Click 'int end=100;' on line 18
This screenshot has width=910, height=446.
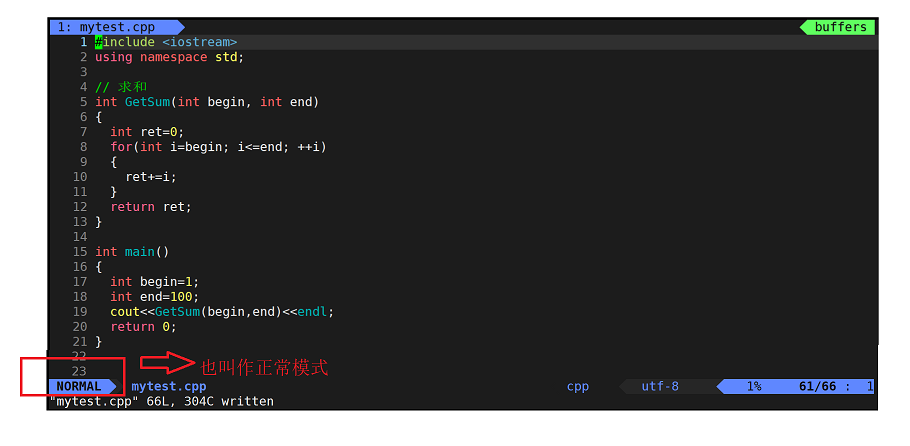pos(155,297)
